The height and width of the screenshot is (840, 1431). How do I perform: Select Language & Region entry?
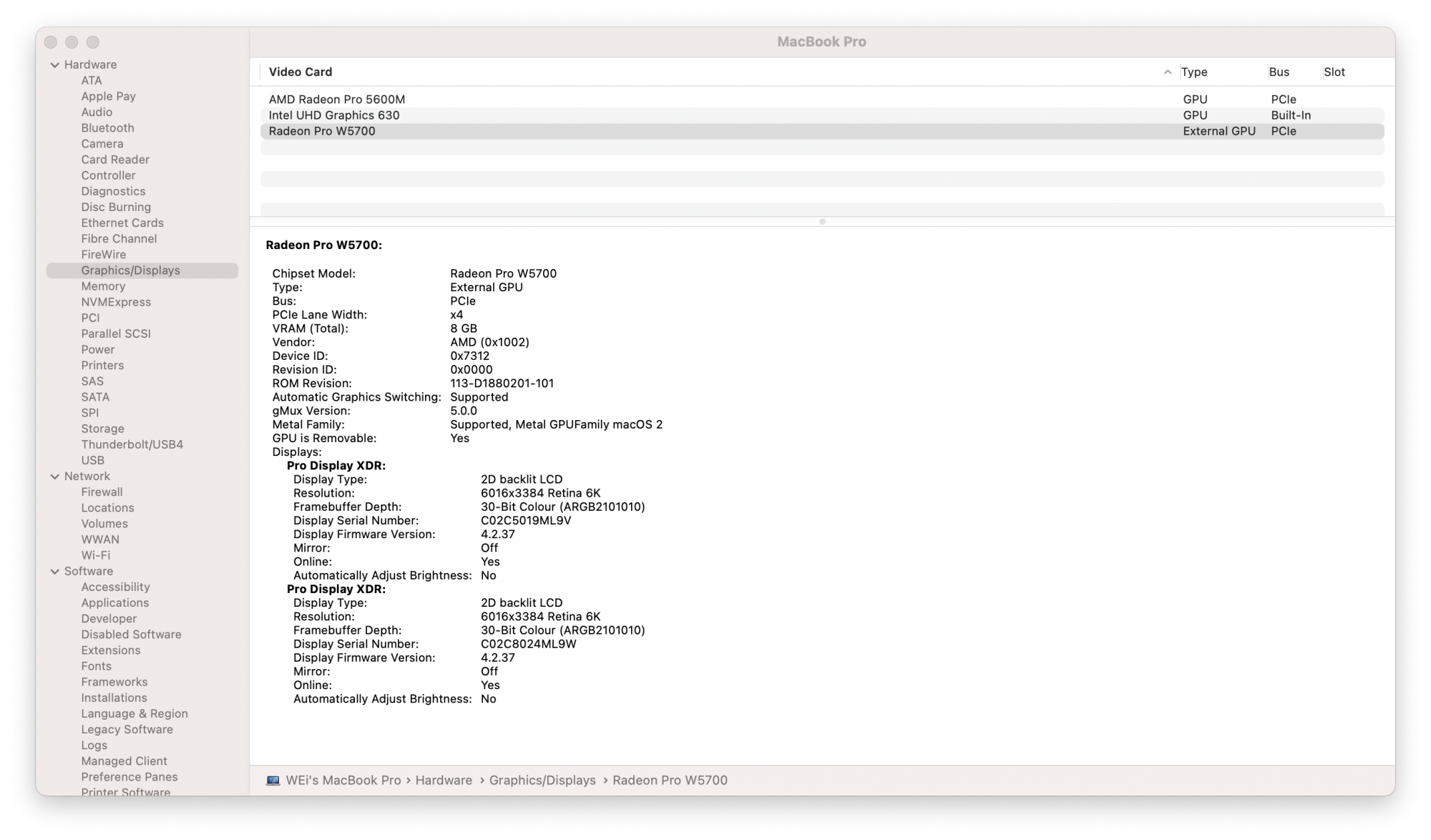pos(135,714)
